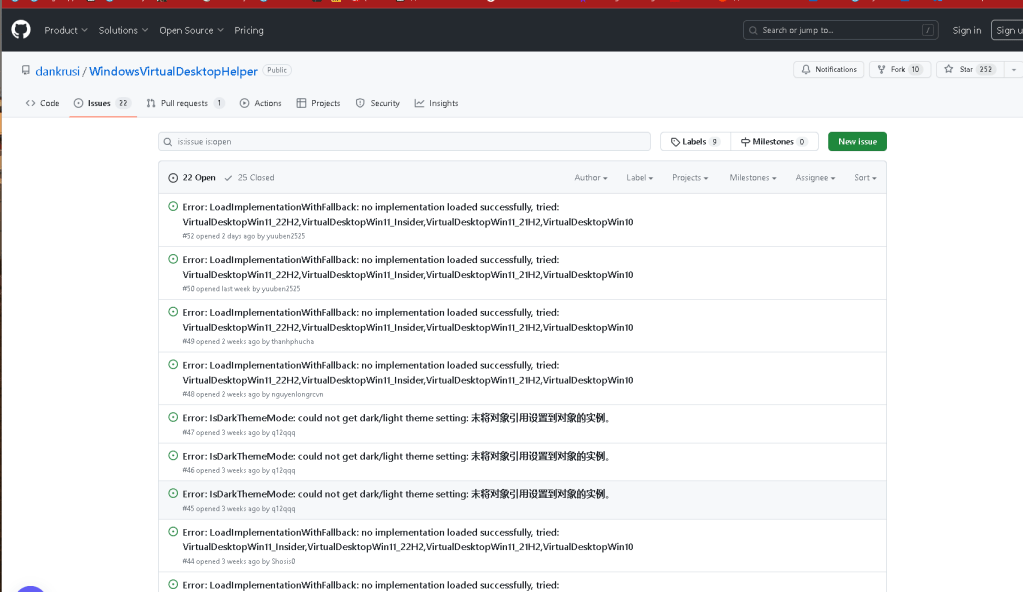Click author q12qqq on issue #47

pyautogui.click(x=283, y=432)
